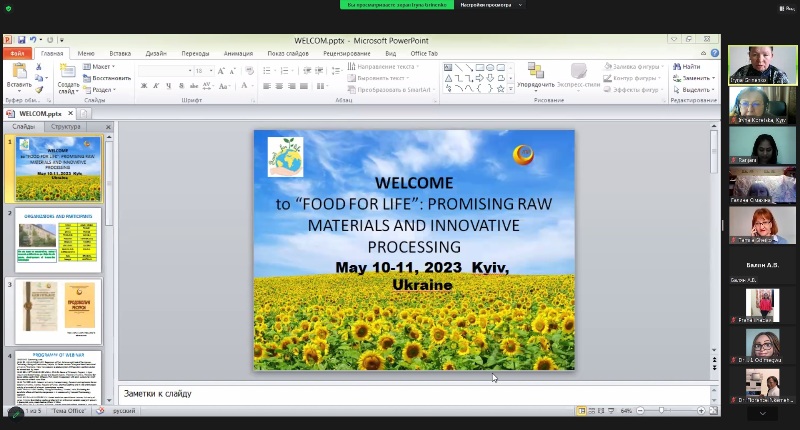This screenshot has width=800, height=430.
Task: Click the Создать слайд new slide icon
Action: click(67, 71)
